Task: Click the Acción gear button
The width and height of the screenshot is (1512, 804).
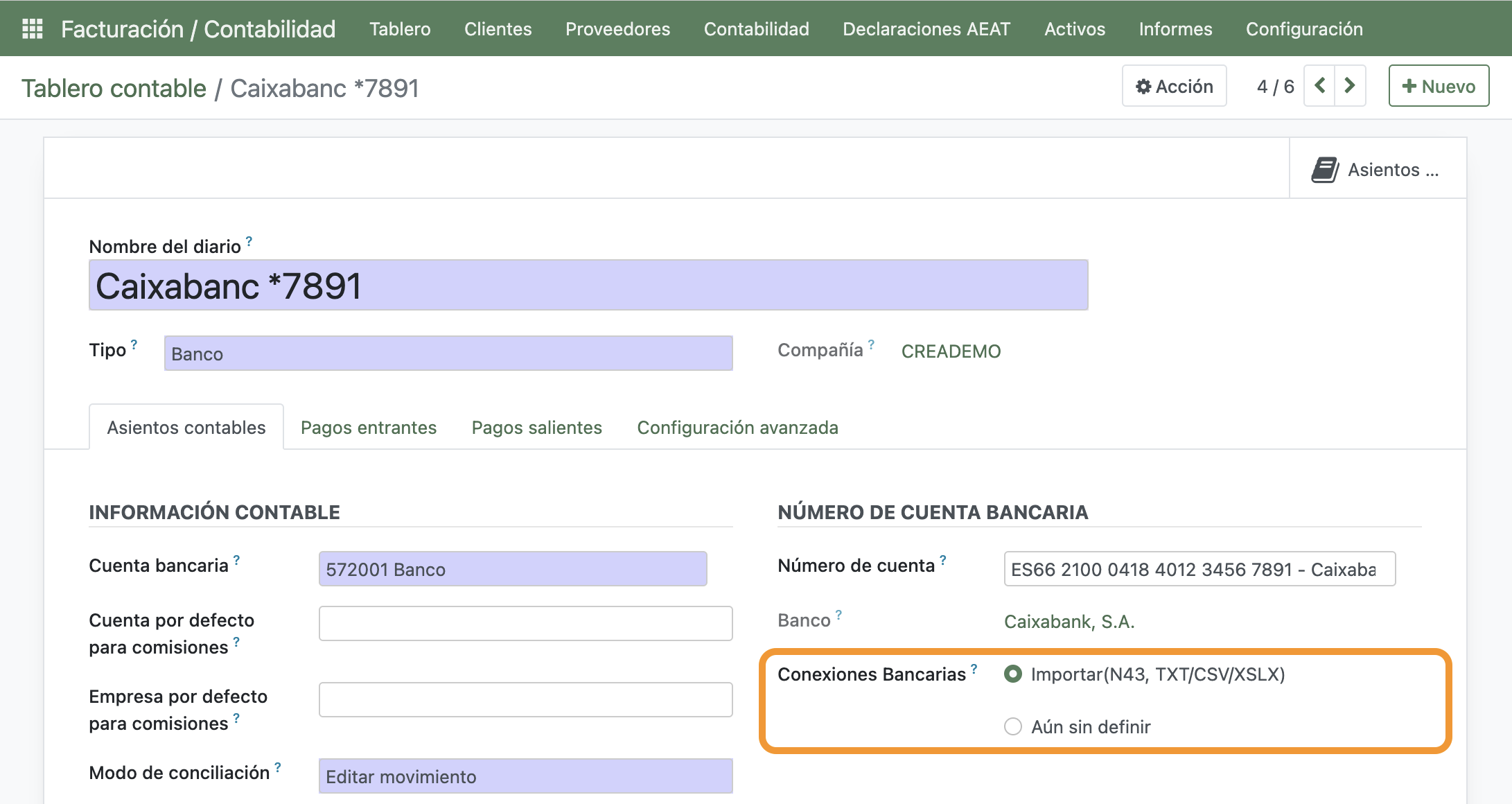Action: pos(1174,86)
